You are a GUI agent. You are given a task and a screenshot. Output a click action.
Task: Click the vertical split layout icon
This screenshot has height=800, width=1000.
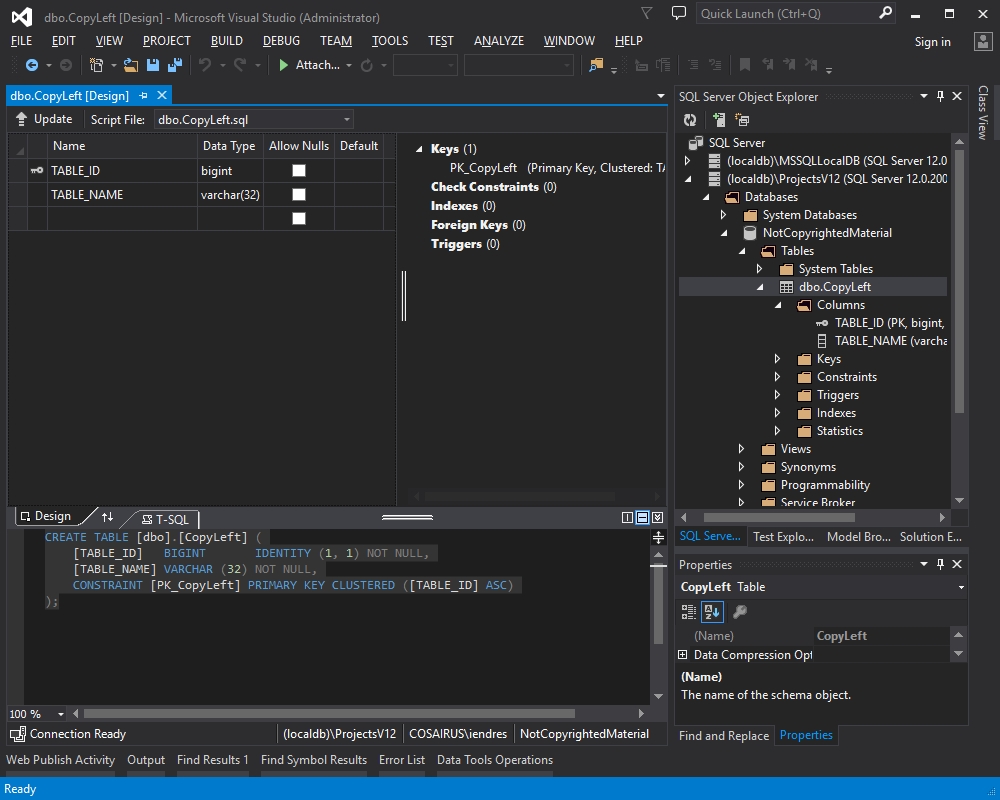tap(627, 517)
